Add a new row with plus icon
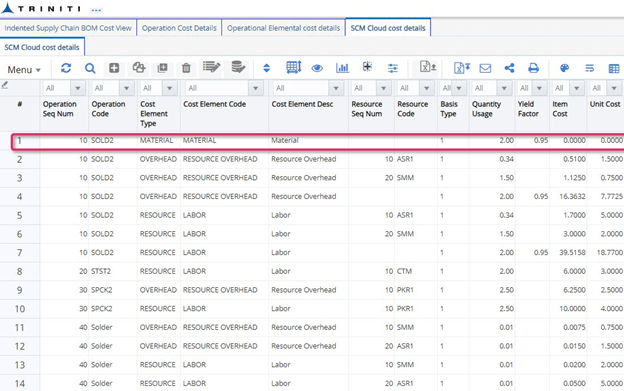624x391 pixels. [x=114, y=68]
